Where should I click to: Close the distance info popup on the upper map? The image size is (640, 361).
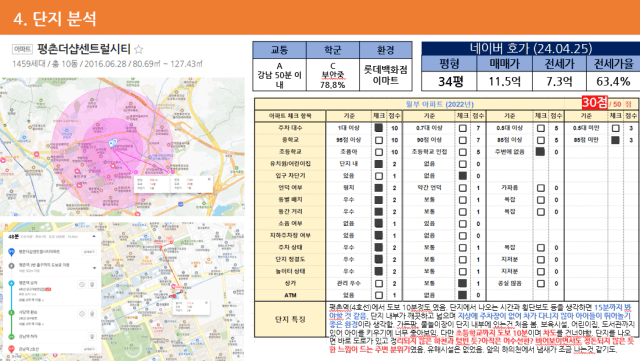tap(209, 179)
